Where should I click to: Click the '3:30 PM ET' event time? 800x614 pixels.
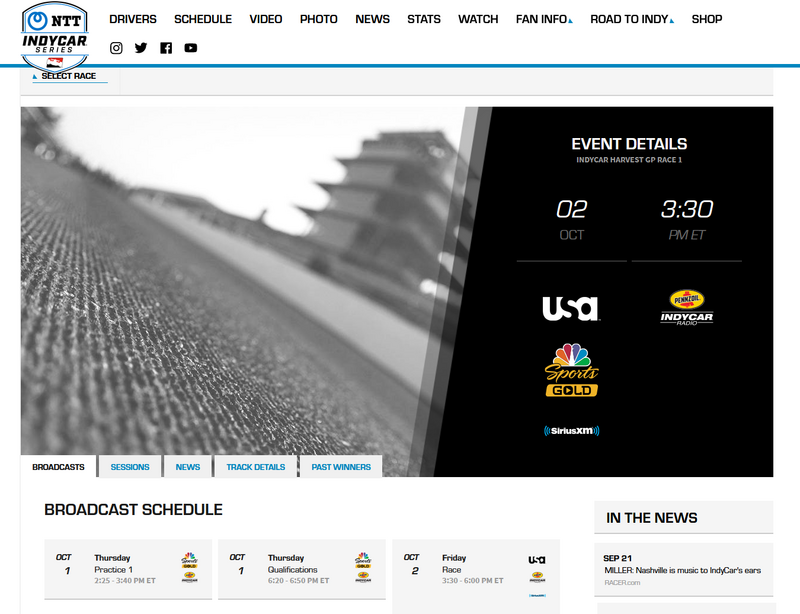click(x=687, y=219)
